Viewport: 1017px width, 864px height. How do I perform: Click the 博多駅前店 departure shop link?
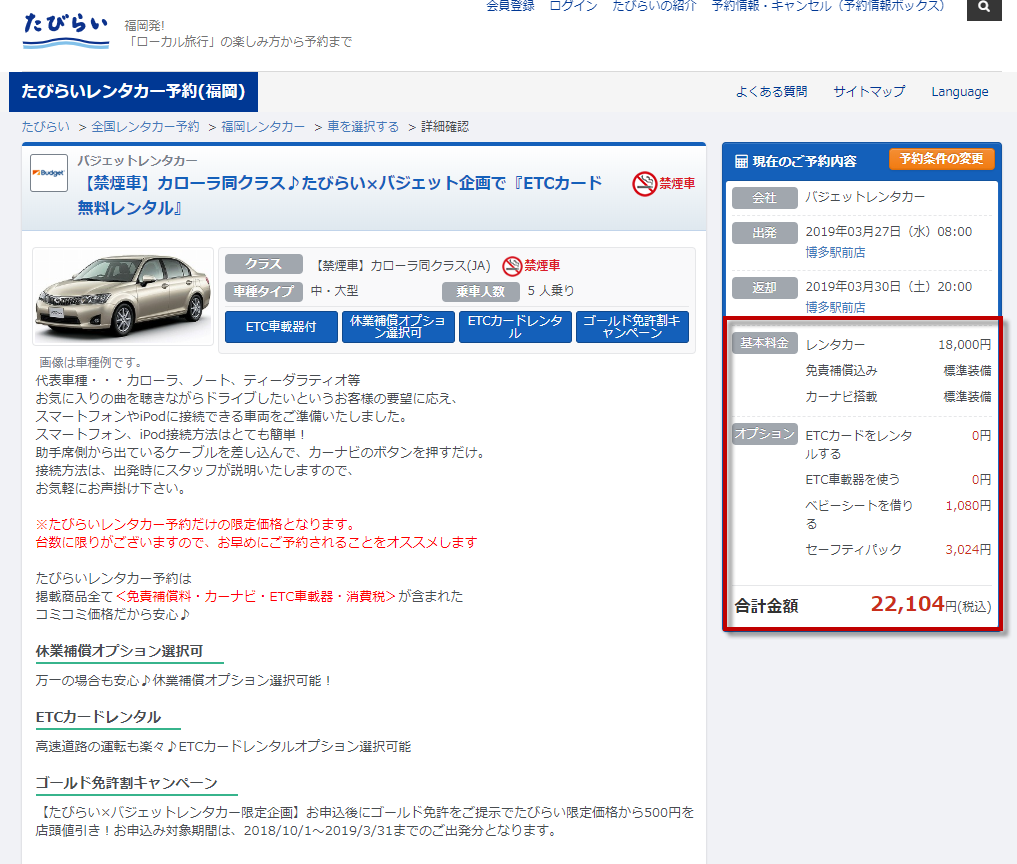pos(835,252)
